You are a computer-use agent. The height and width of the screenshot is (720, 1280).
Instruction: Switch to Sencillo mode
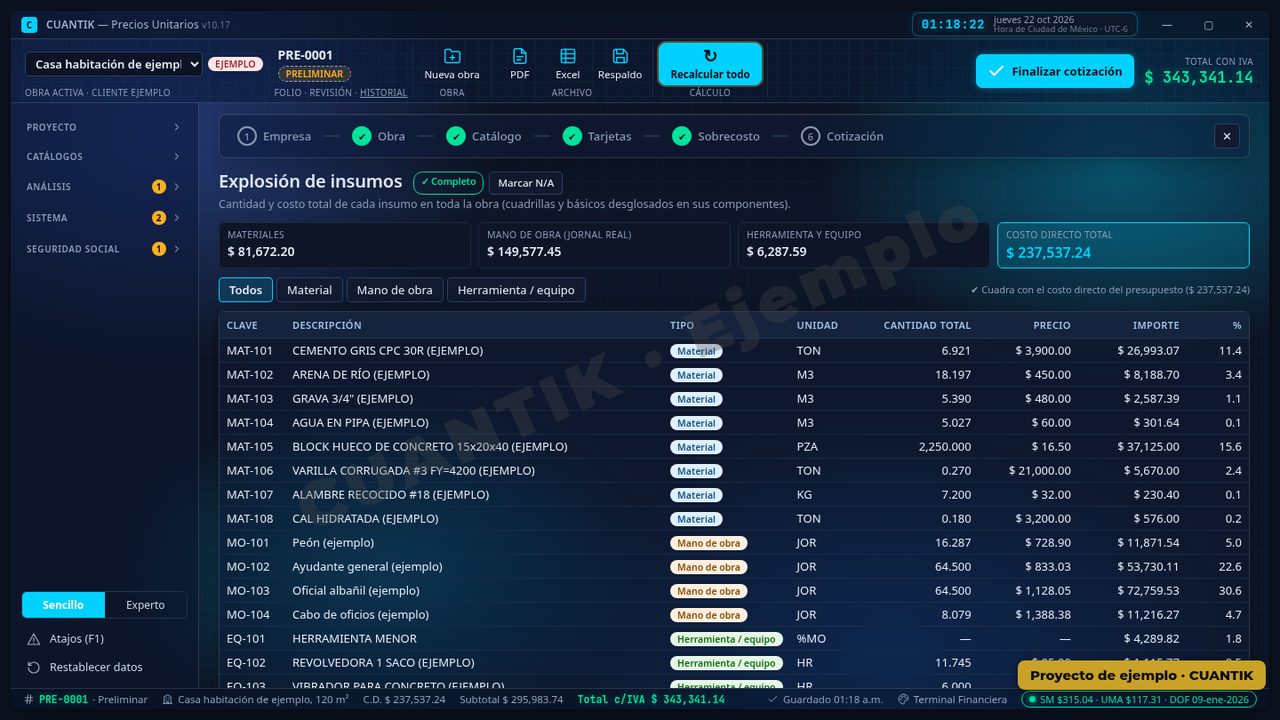[x=63, y=605]
